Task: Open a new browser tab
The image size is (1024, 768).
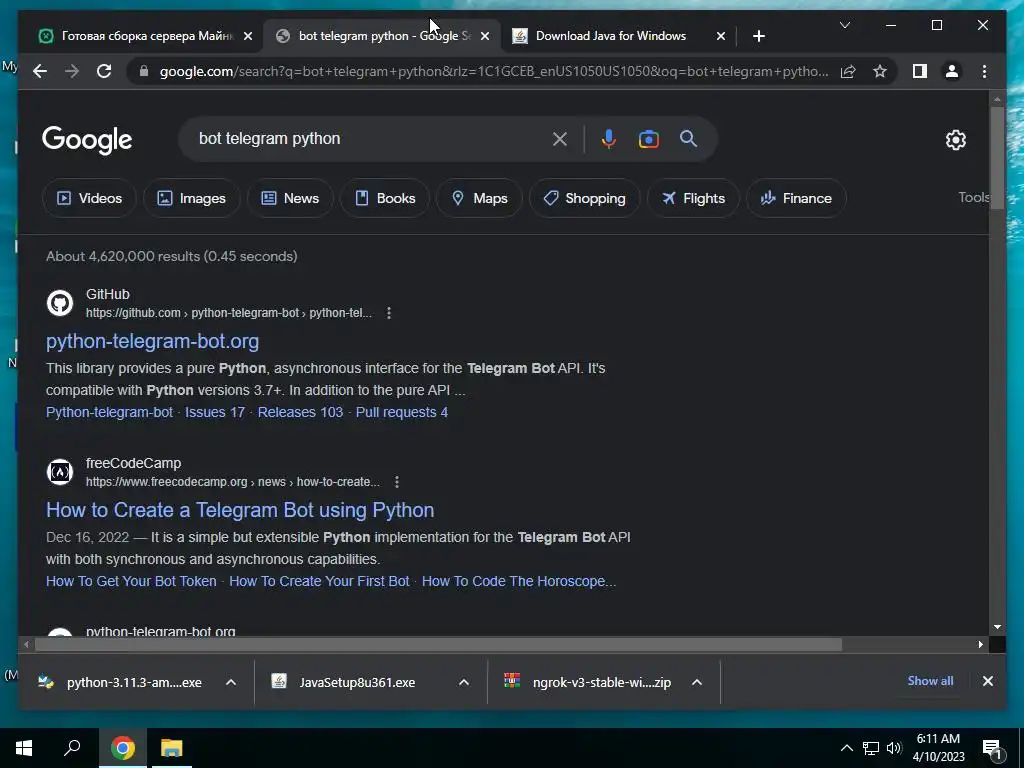Action: coord(758,37)
